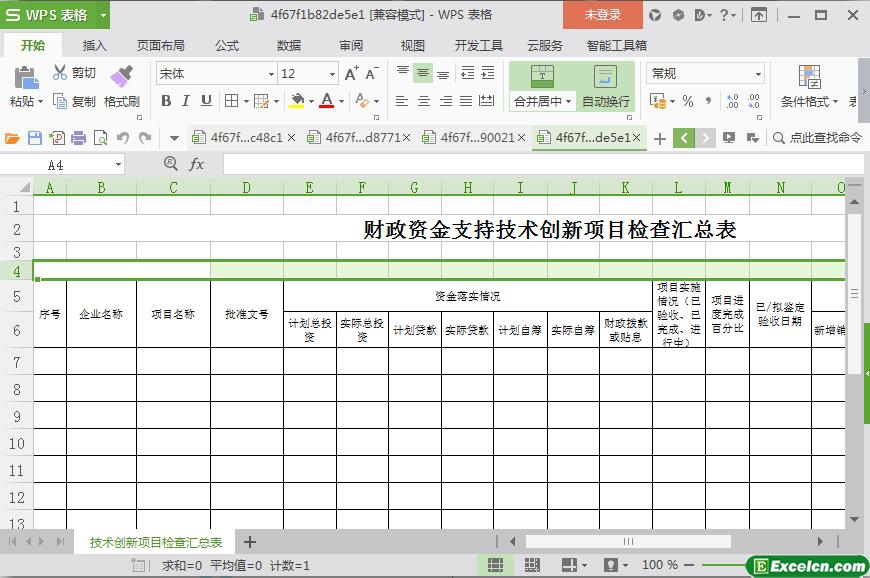The image size is (870, 578).
Task: Click the increase font size icon
Action: pyautogui.click(x=351, y=74)
